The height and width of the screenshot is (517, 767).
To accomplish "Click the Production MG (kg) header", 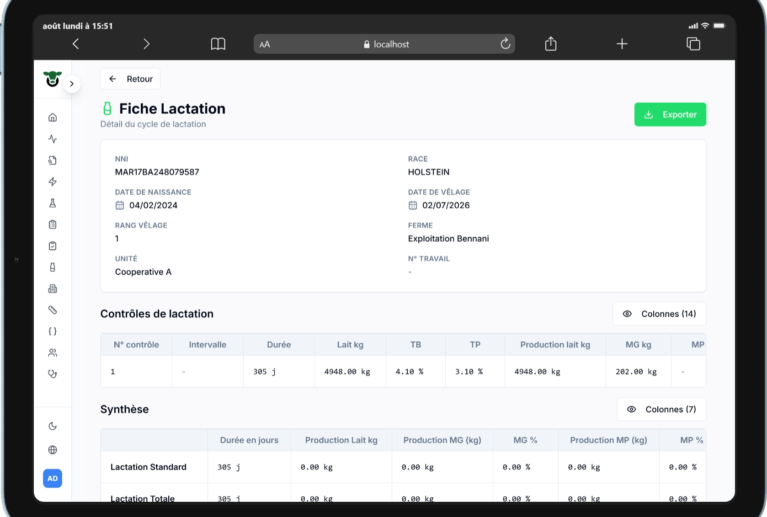I will 442,440.
